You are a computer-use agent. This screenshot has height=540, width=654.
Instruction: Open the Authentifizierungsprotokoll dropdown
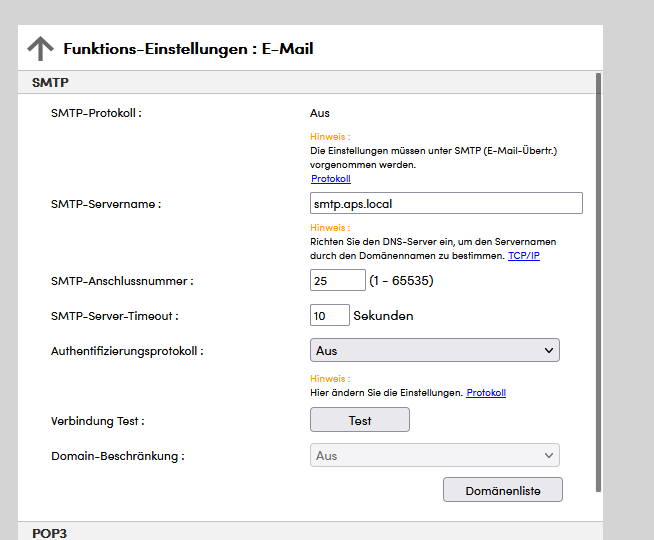[x=434, y=350]
